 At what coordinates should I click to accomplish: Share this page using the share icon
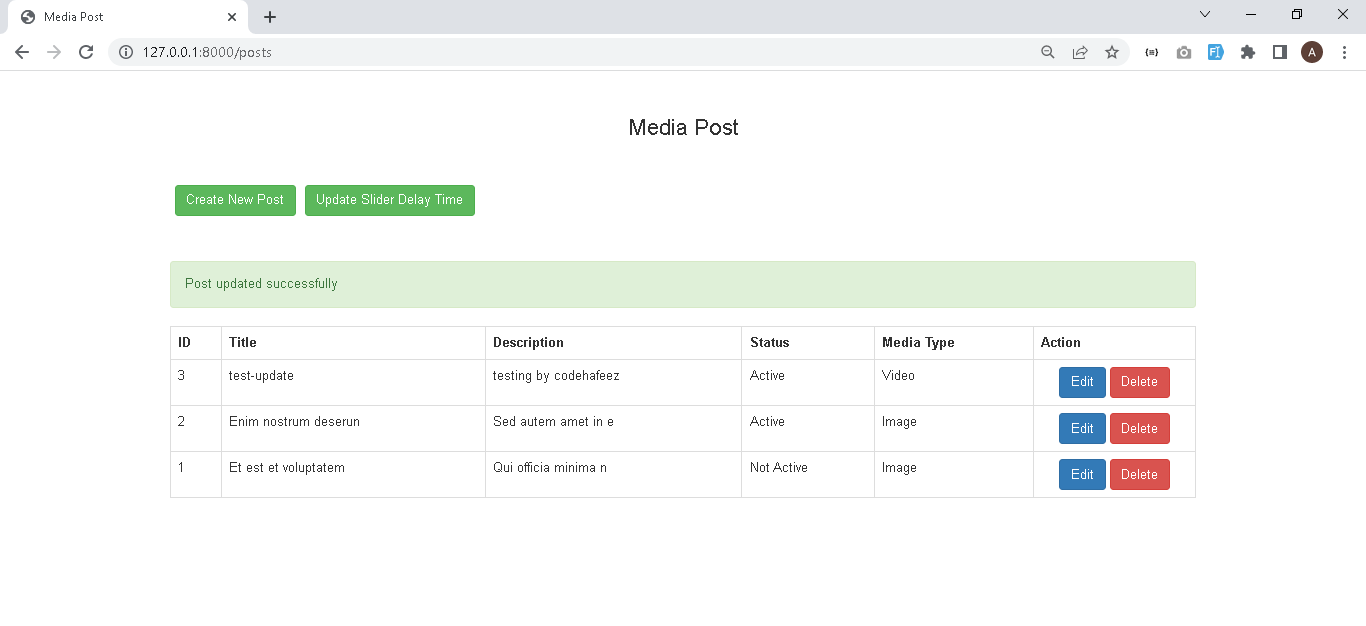coord(1080,52)
